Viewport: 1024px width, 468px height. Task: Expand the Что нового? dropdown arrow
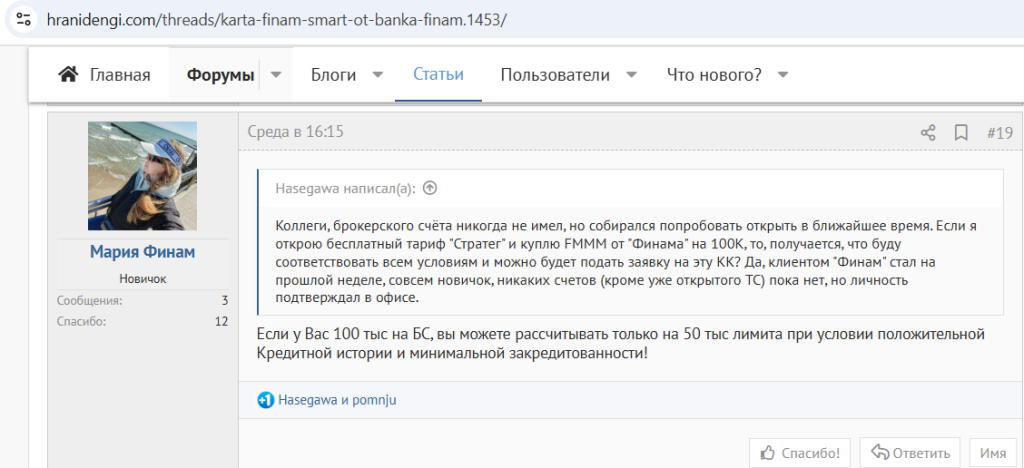tap(783, 75)
